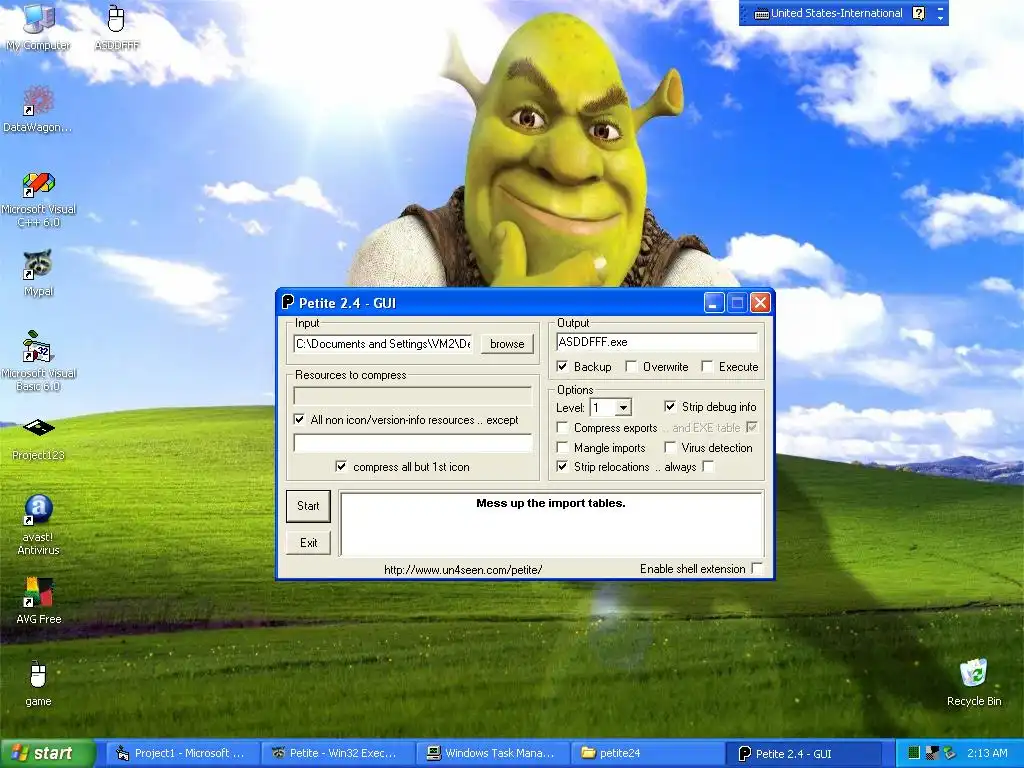Close the Petite 2.4 window
The image size is (1024, 768).
760,302
